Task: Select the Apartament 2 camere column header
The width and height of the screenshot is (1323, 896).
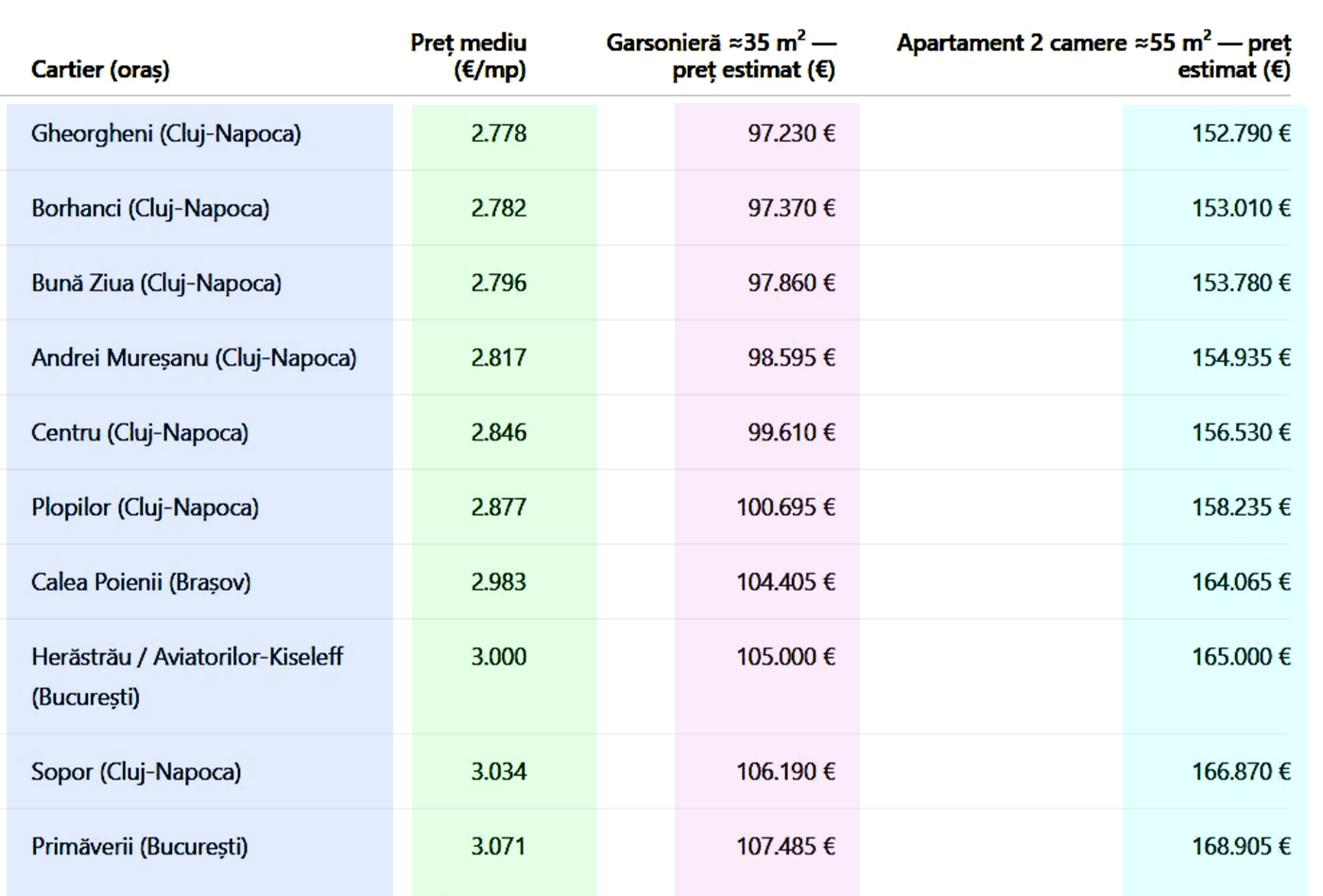Action: point(1093,56)
